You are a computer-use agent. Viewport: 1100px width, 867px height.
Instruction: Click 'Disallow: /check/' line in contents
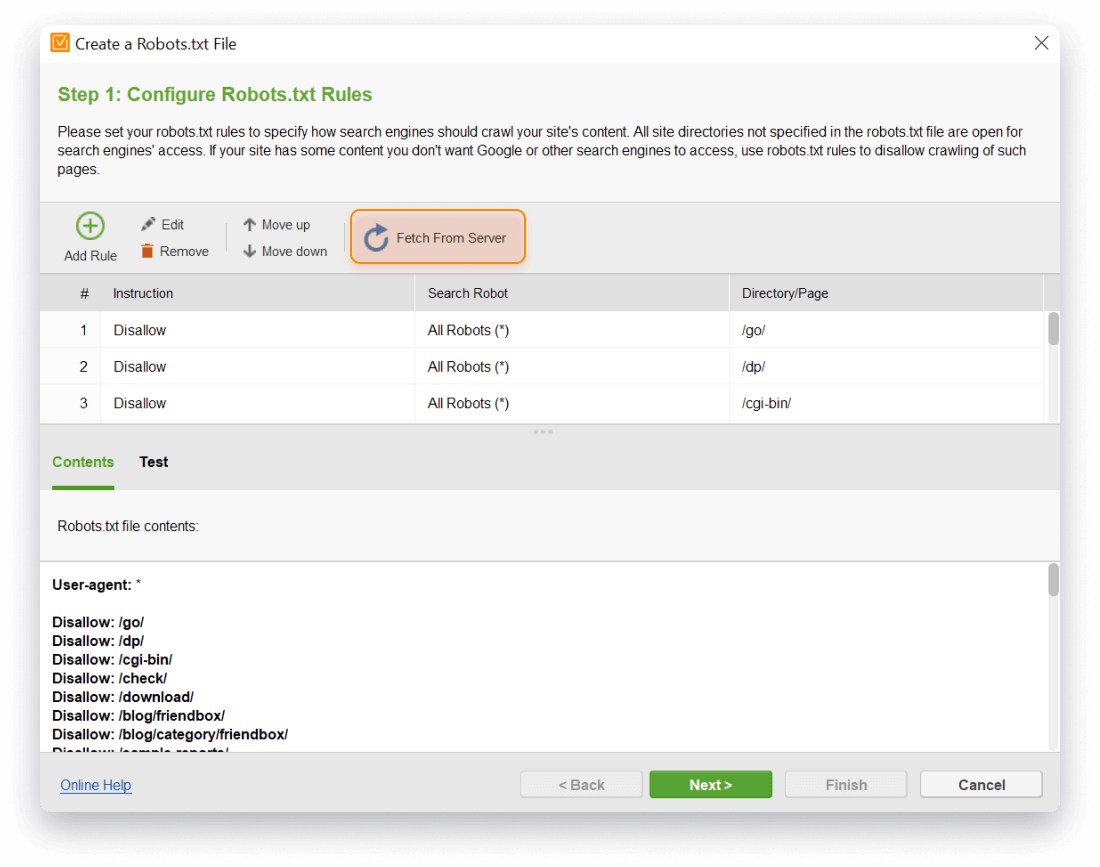coord(109,678)
